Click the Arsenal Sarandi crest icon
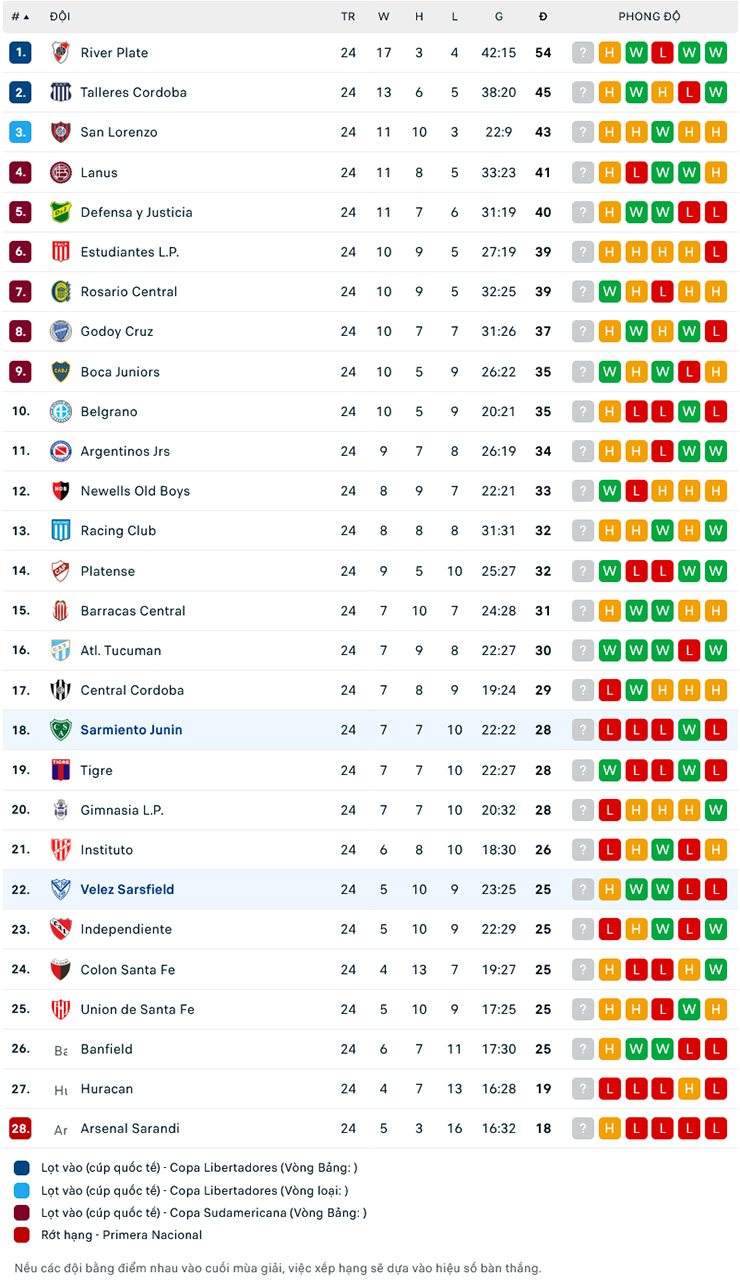740x1287 pixels. point(60,1128)
